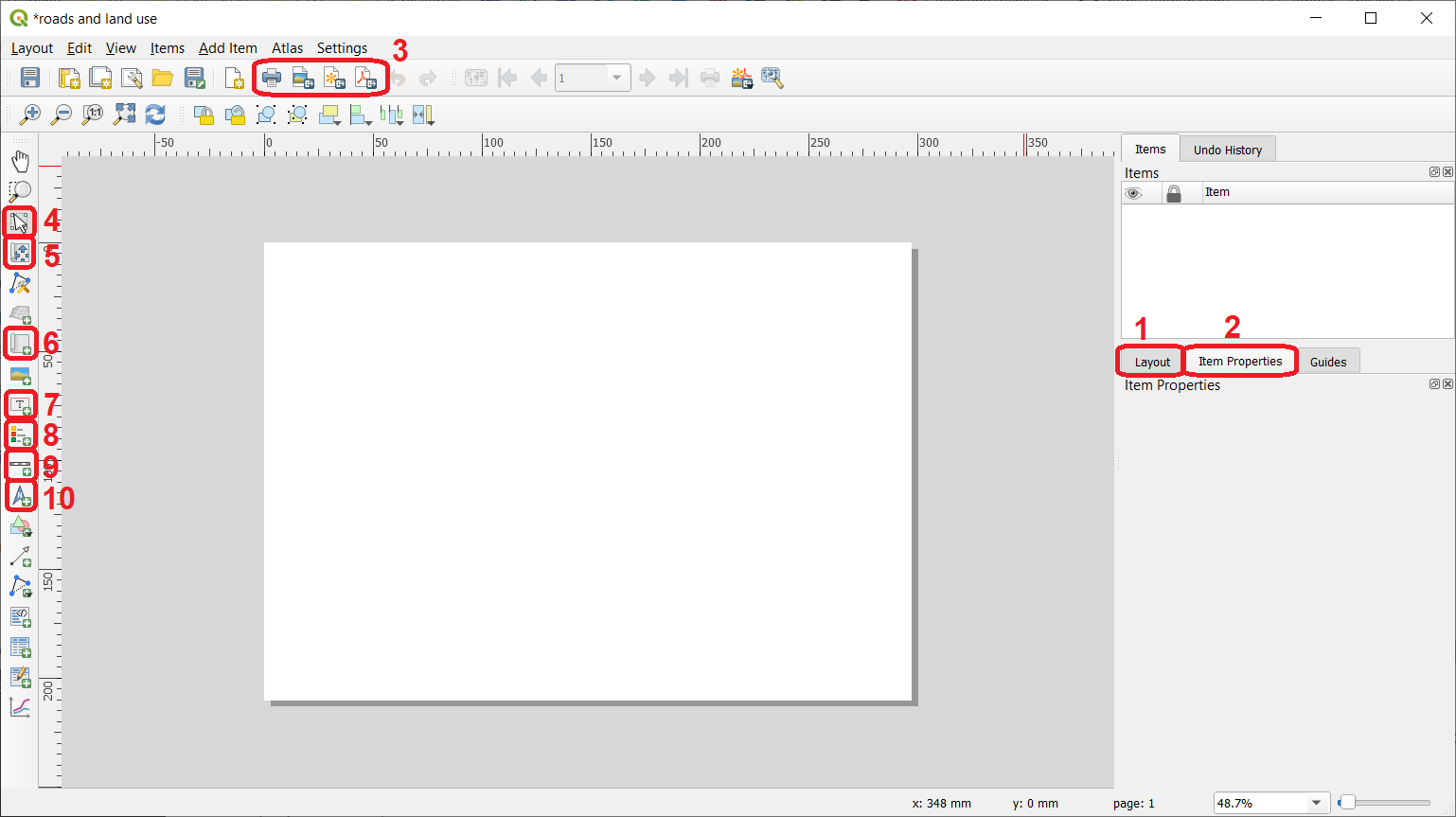Choose the Add Node Item tool
The image size is (1456, 817).
click(20, 587)
